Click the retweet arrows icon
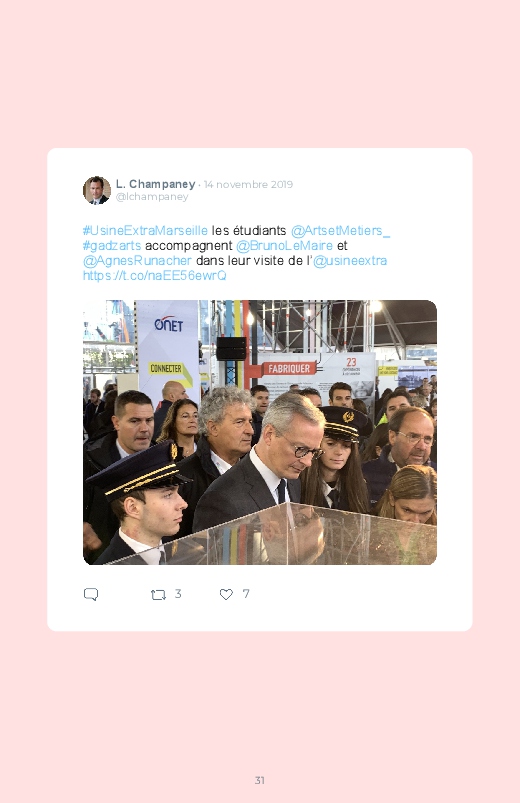The image size is (520, 803). [158, 595]
